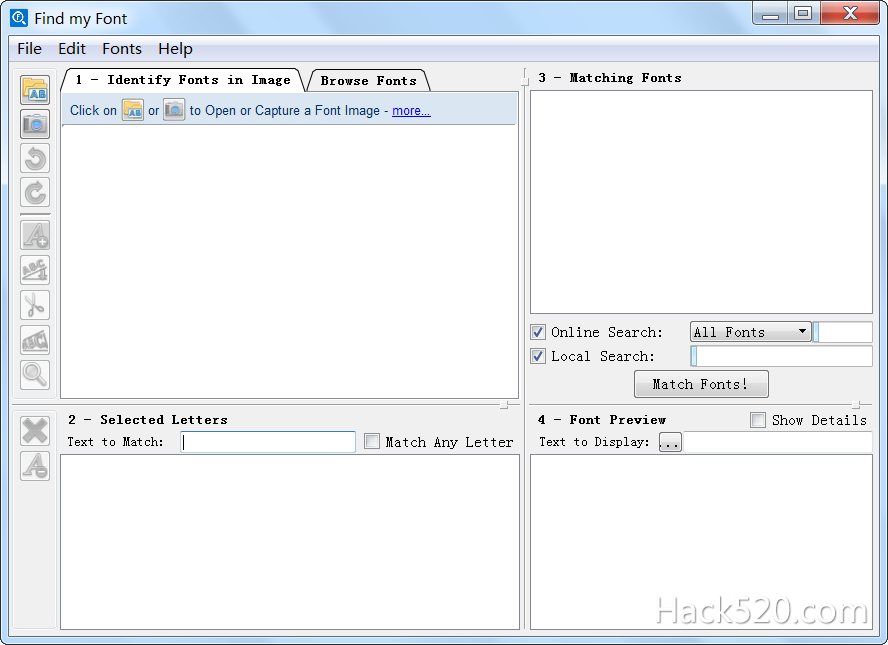This screenshot has height=645, width=888.
Task: Focus the Text to Match input field
Action: 268,442
